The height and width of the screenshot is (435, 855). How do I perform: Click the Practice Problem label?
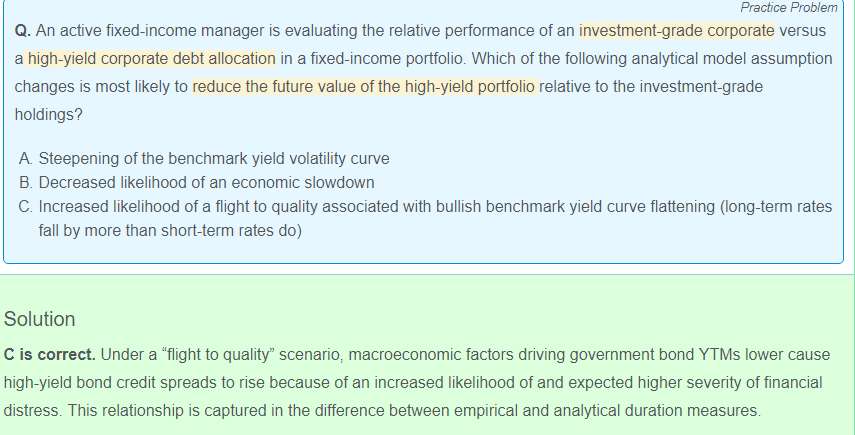click(x=789, y=8)
